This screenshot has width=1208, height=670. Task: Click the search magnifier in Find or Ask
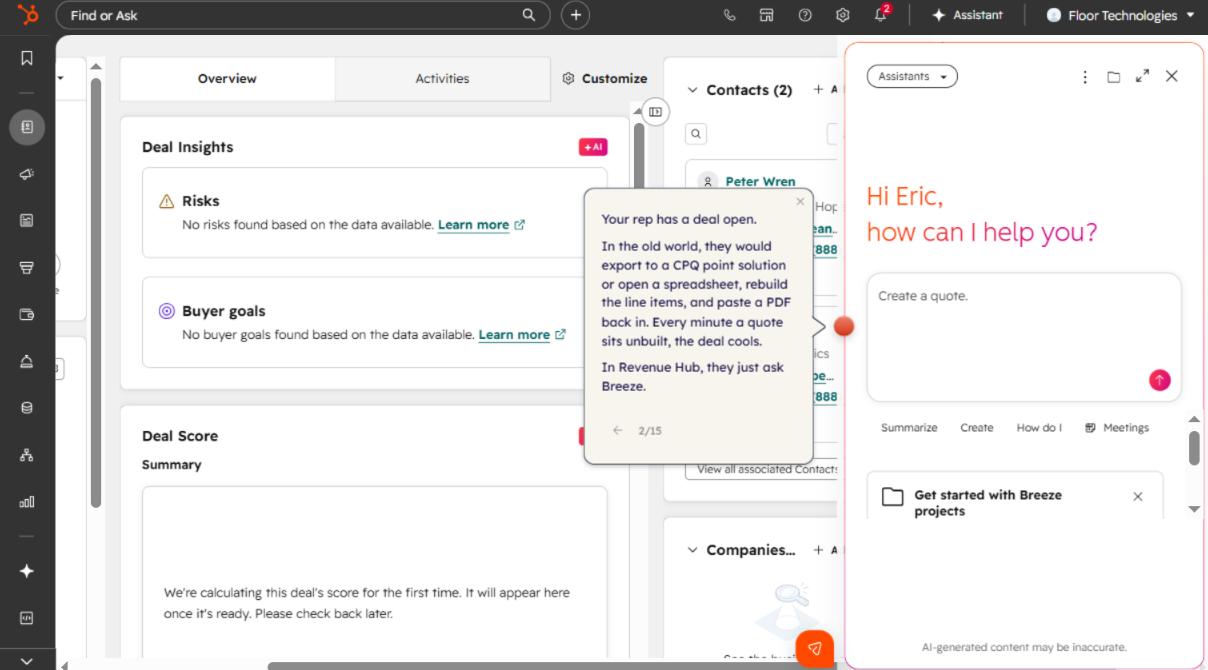click(x=529, y=15)
